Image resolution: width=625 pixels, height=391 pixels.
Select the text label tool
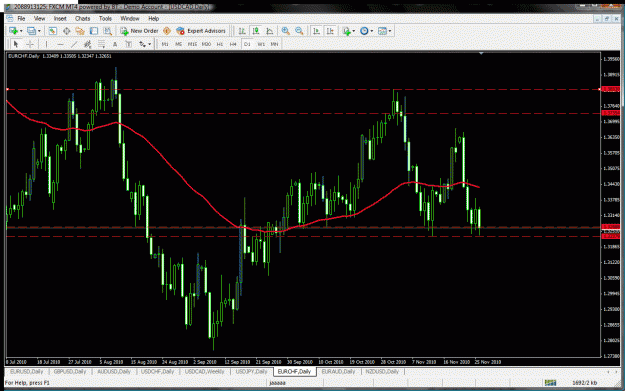(x=128, y=44)
